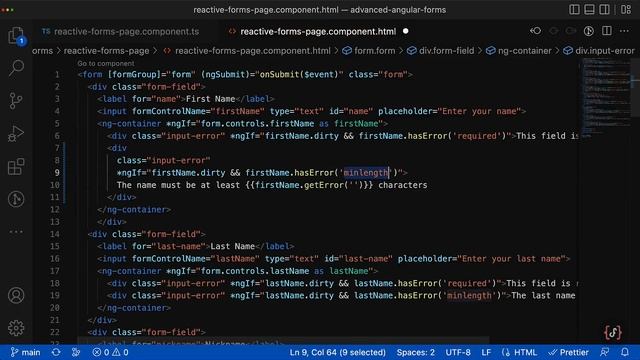Click Ln 9, Col 64 cursor position

[338, 352]
